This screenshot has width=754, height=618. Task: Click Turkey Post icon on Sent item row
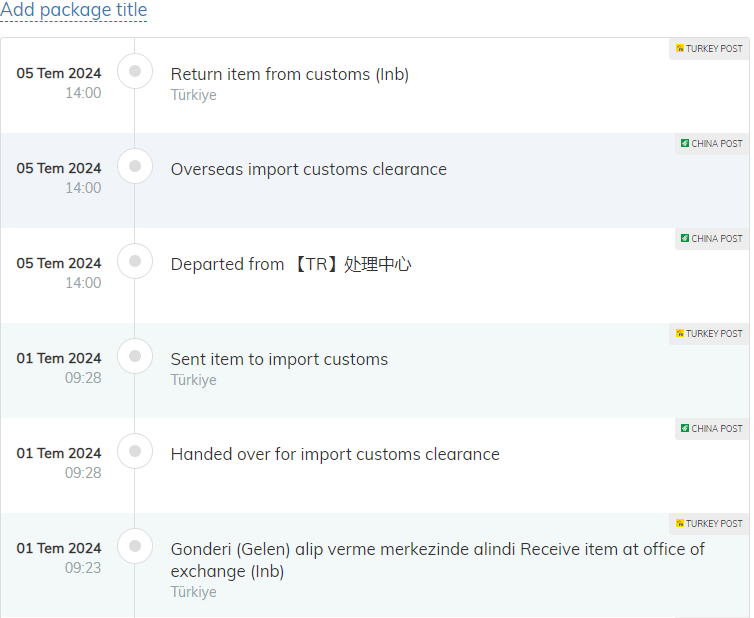(x=680, y=333)
